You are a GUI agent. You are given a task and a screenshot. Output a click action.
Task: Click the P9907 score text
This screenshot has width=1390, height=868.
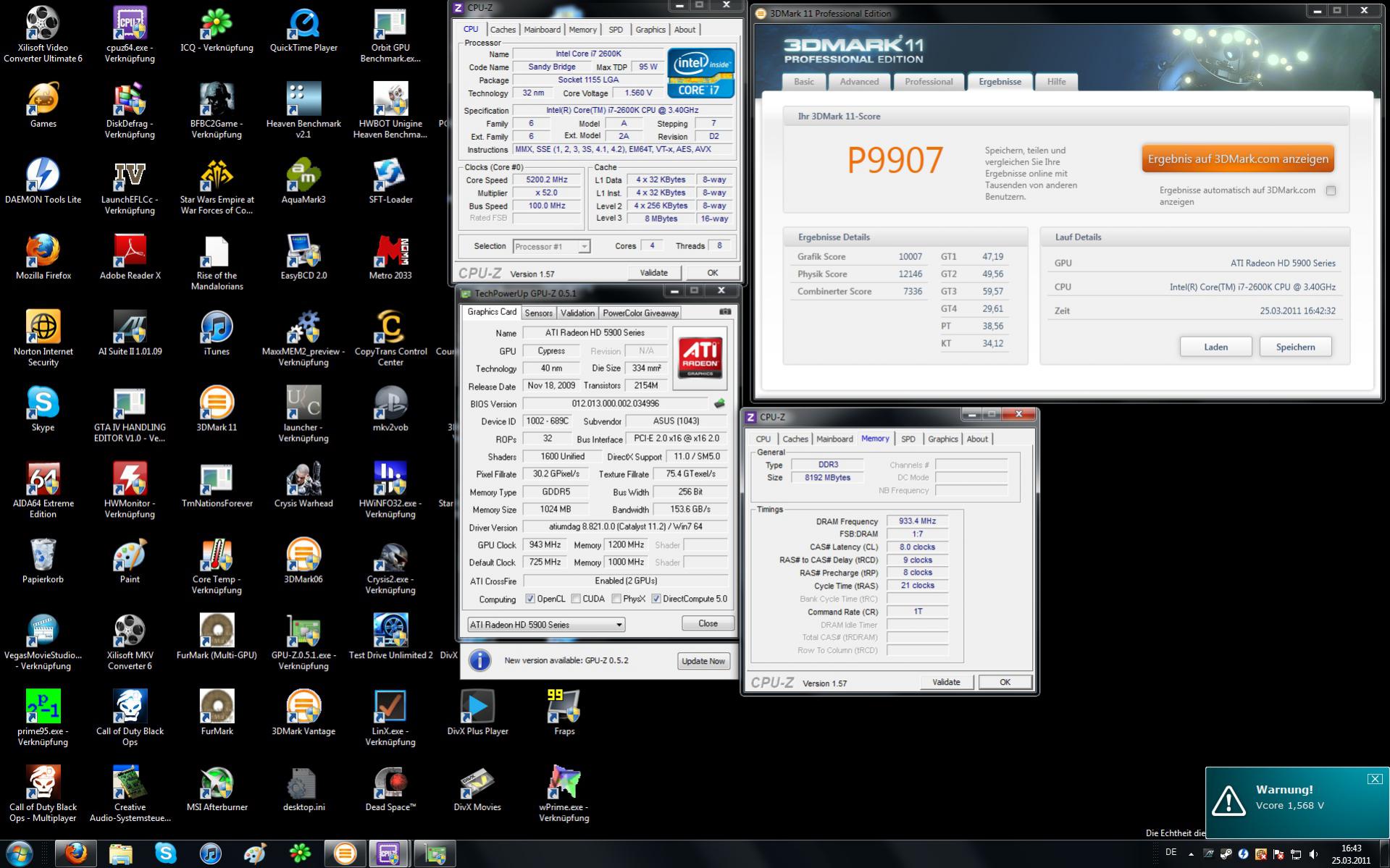coord(895,160)
